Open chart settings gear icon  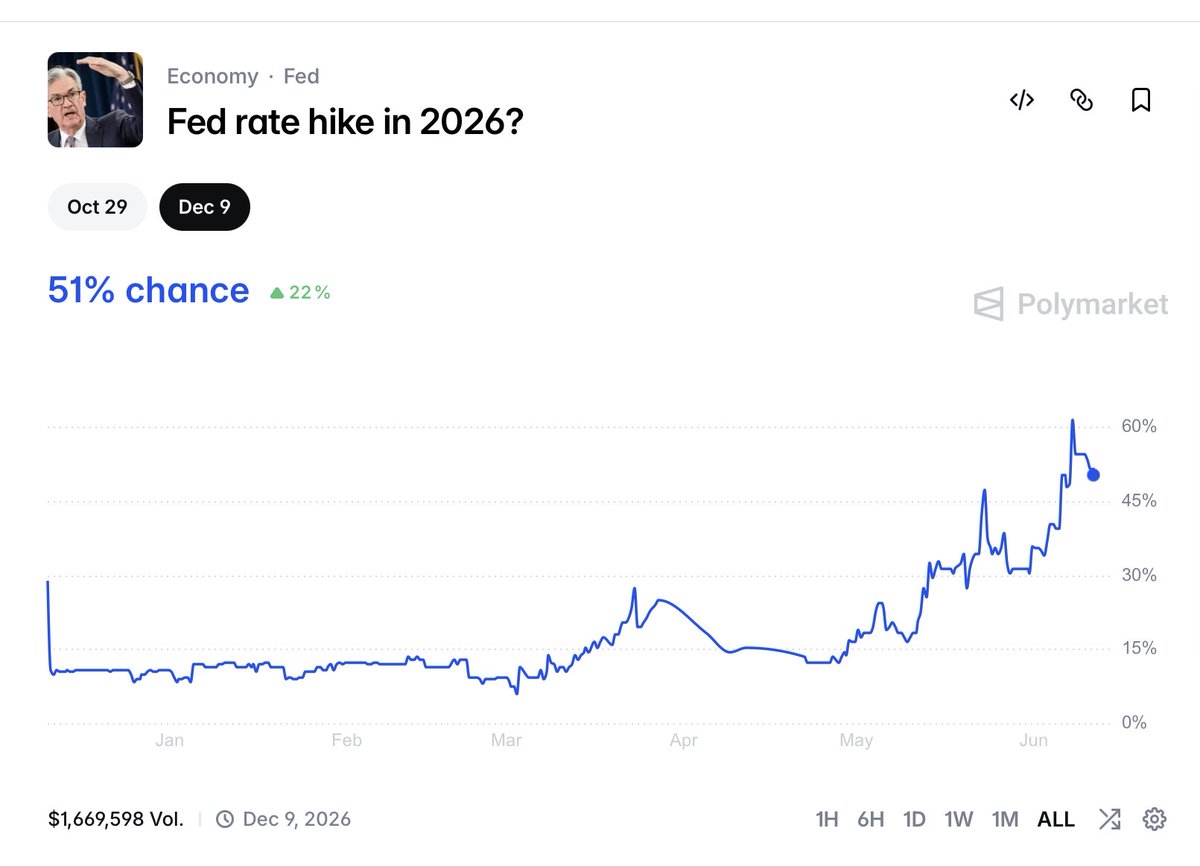click(x=1155, y=819)
